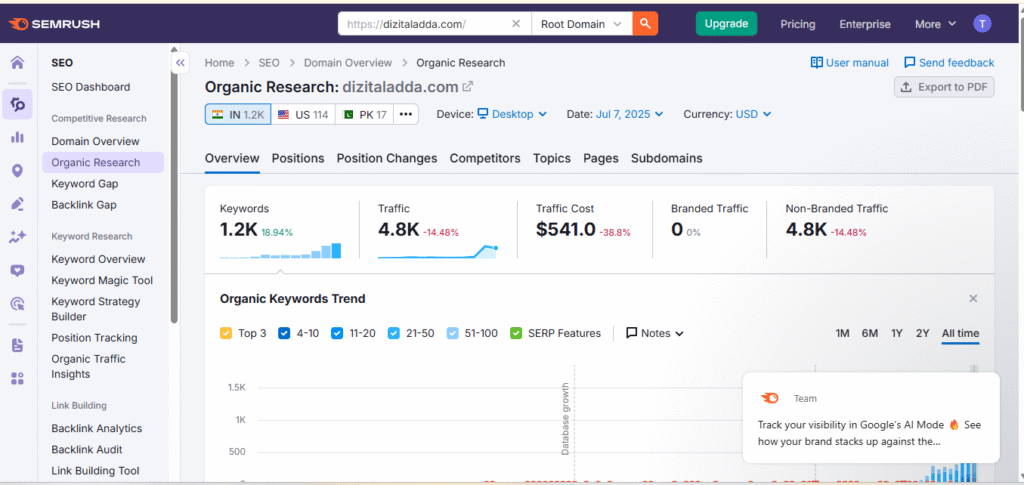This screenshot has width=1024, height=485.
Task: Switch to the Pages tab
Action: point(601,159)
